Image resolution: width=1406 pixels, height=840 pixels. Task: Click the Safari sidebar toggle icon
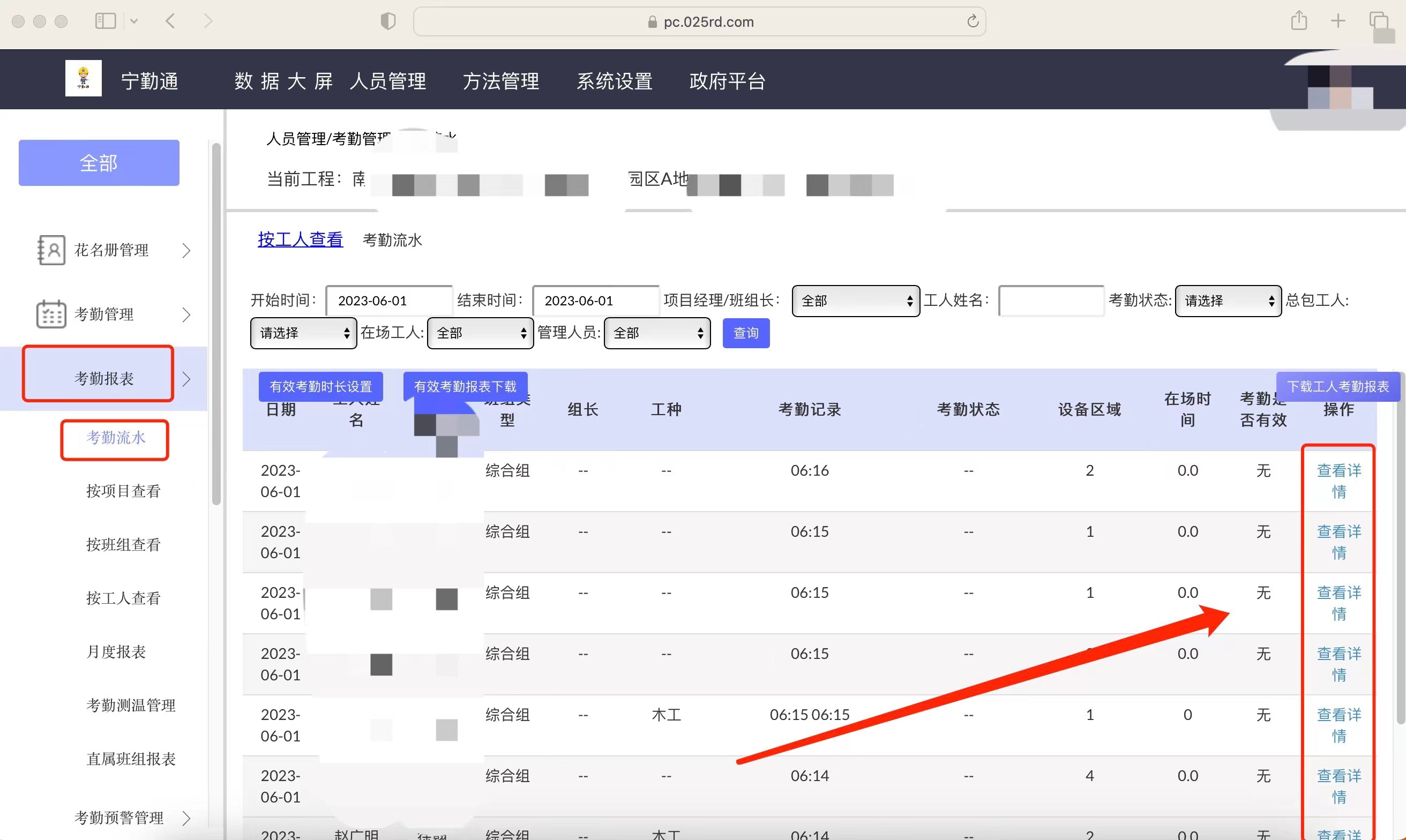point(105,21)
